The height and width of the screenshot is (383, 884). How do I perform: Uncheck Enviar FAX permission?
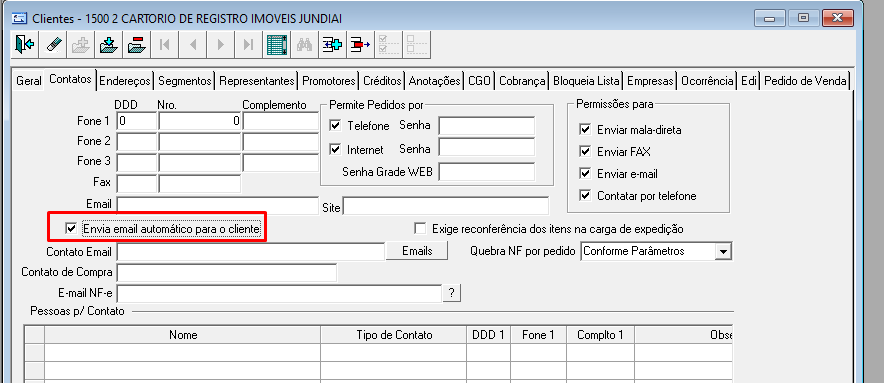(585, 152)
